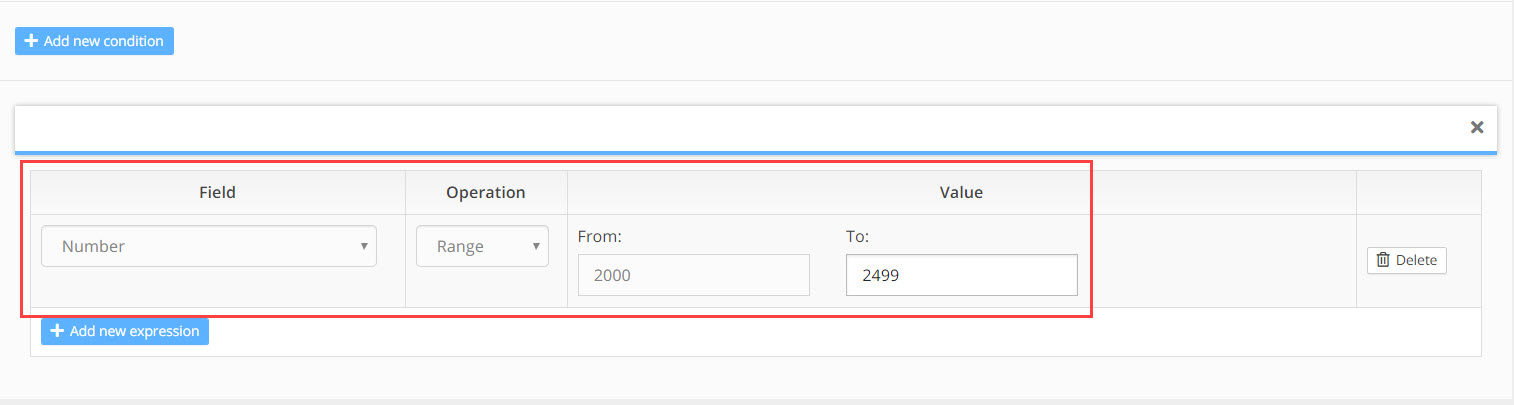Delete the Number range expression
This screenshot has width=1514, height=405.
1406,260
